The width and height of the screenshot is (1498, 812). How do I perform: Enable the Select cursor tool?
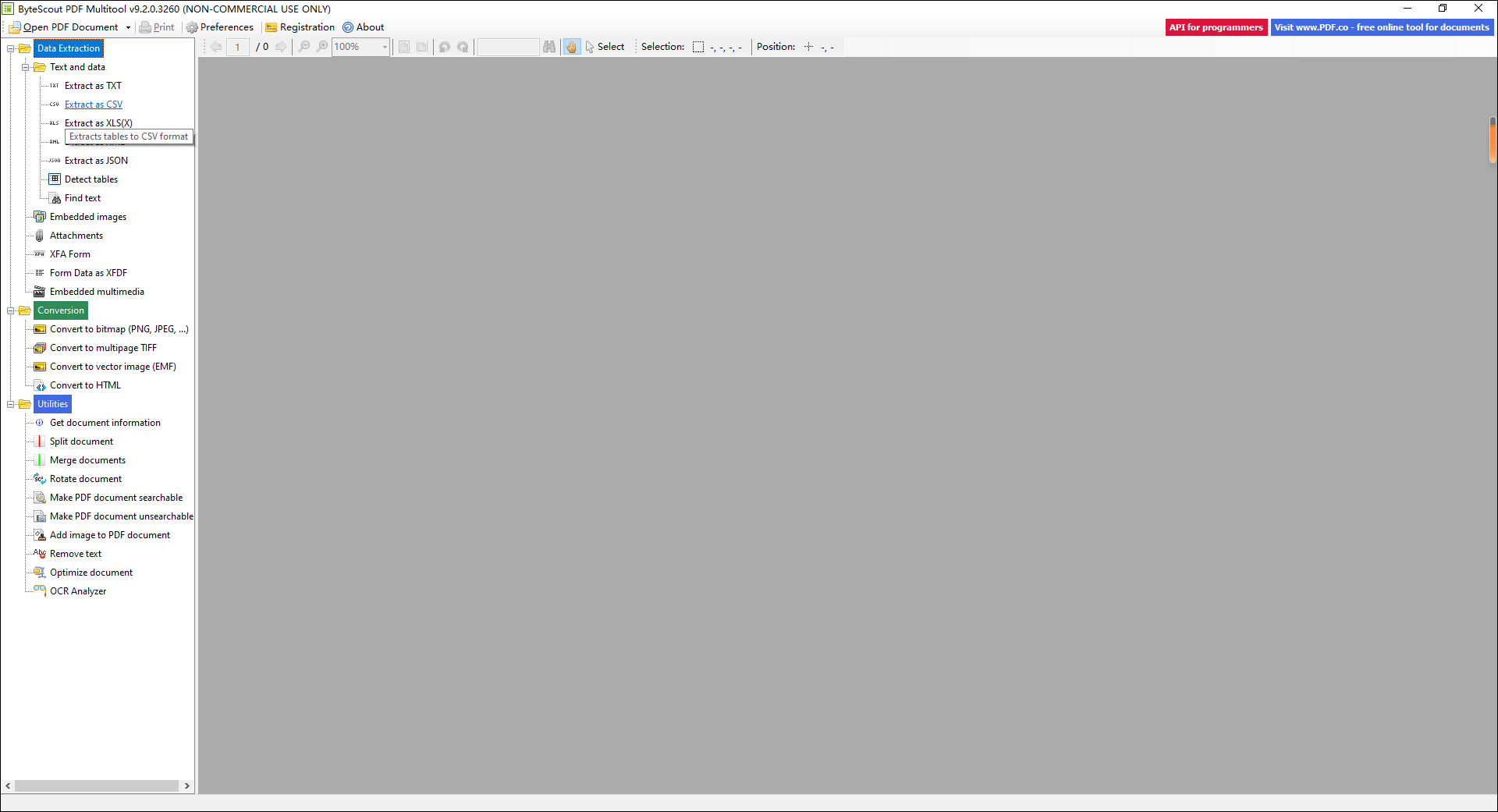coord(605,47)
